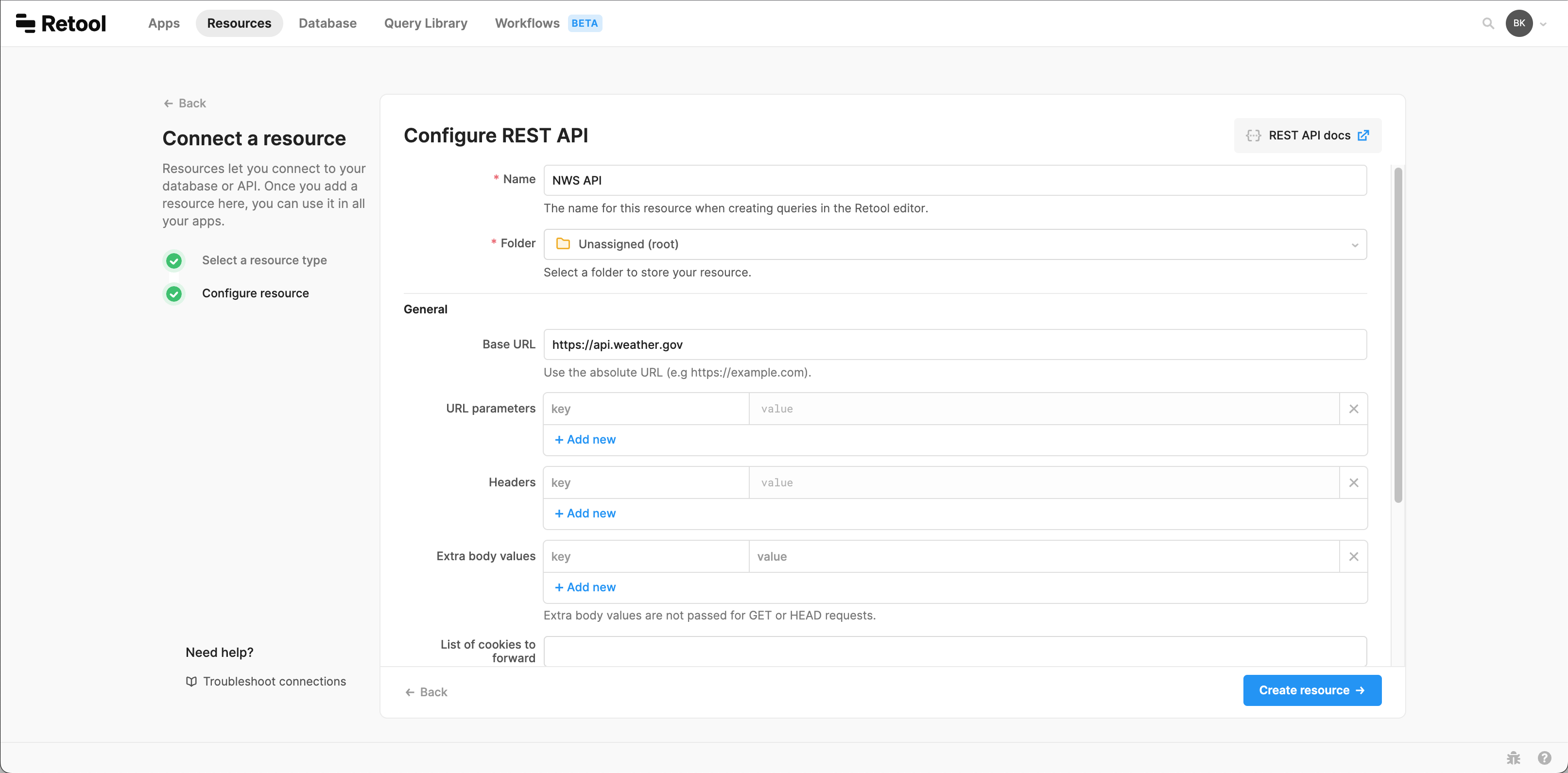1568x773 pixels.
Task: Open the REST API docs external link
Action: click(x=1308, y=135)
